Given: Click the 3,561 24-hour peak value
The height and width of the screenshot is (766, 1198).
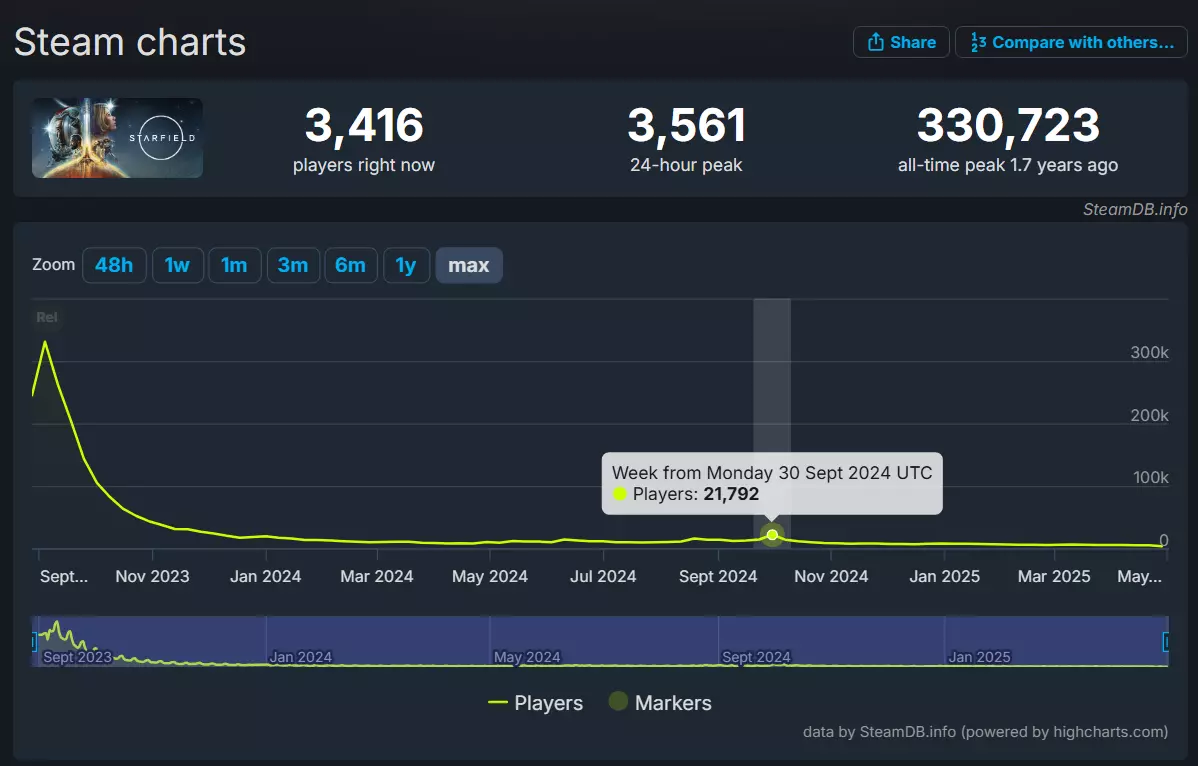Looking at the screenshot, I should [x=686, y=125].
